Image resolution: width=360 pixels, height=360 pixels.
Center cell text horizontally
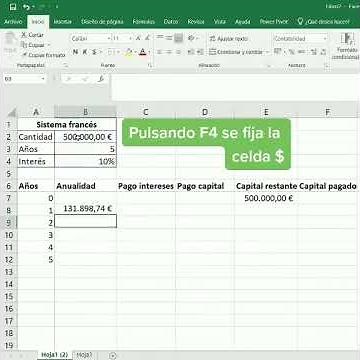click(169, 52)
